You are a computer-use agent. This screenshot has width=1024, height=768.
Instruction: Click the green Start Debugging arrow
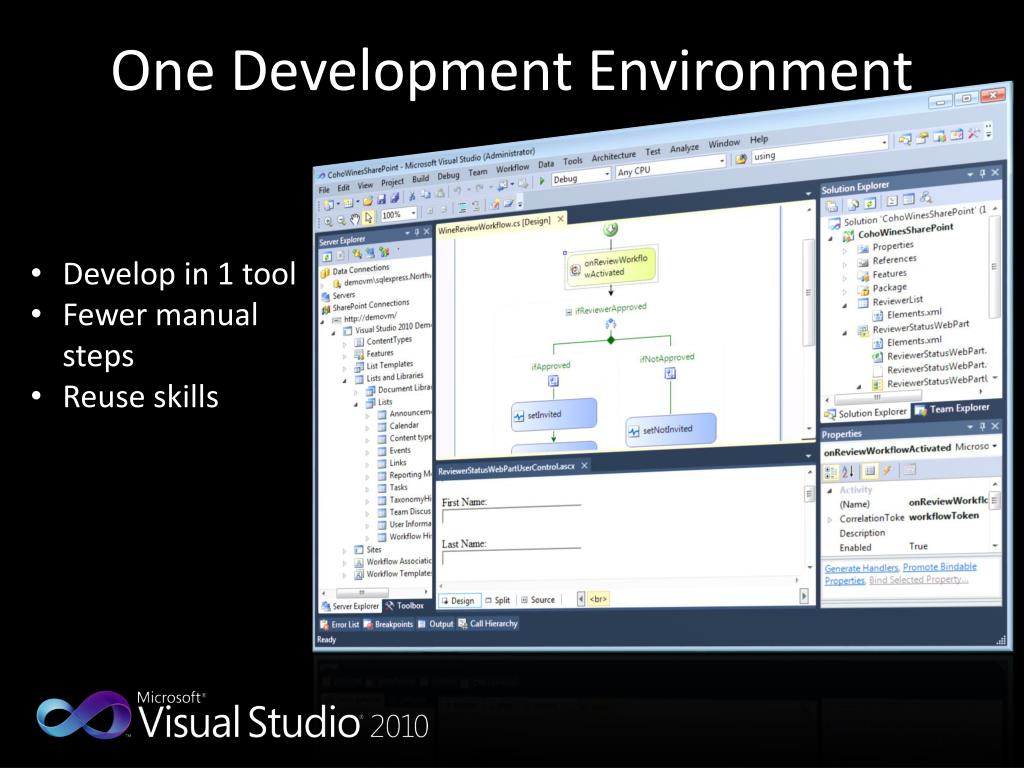pyautogui.click(x=541, y=181)
